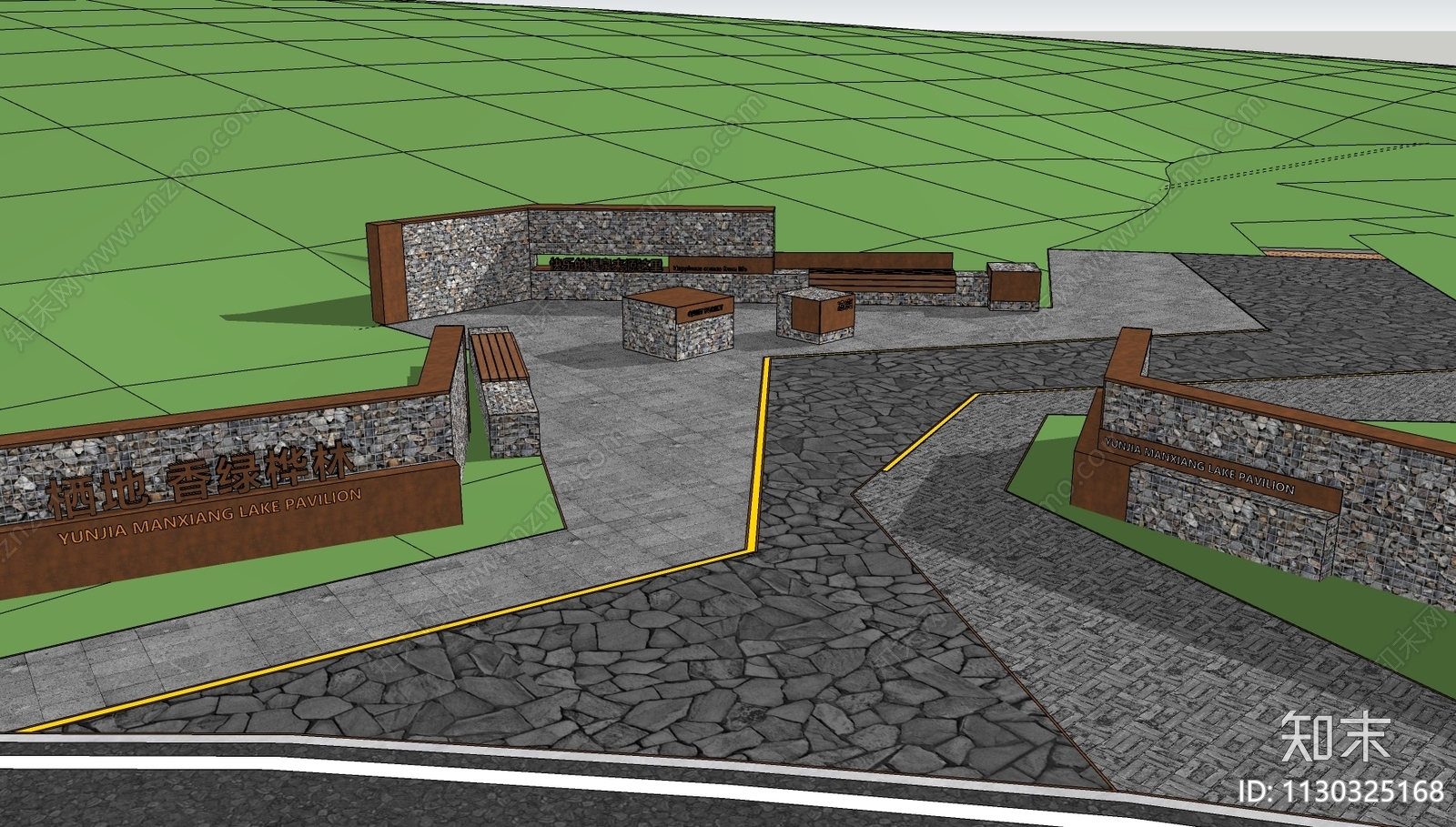The height and width of the screenshot is (827, 1456).
Task: Select the large gabion stone cube in the plaza
Action: coord(678,324)
